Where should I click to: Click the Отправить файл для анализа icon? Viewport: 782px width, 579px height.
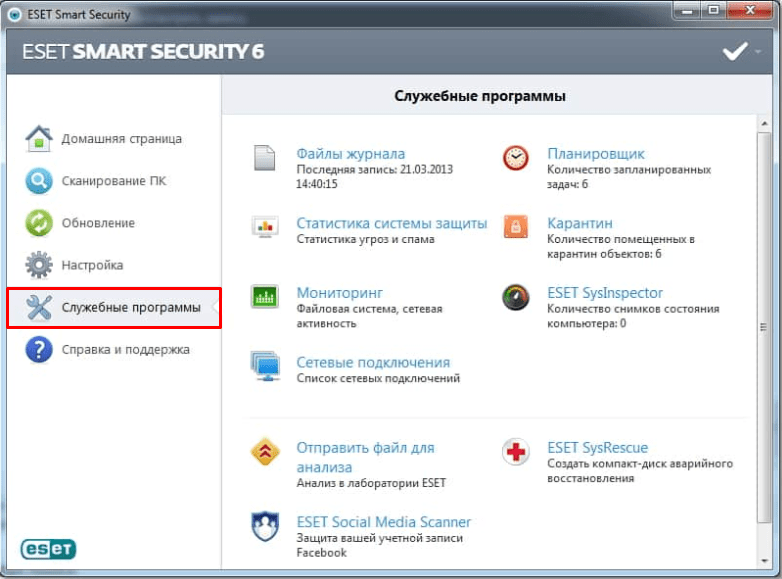(264, 452)
